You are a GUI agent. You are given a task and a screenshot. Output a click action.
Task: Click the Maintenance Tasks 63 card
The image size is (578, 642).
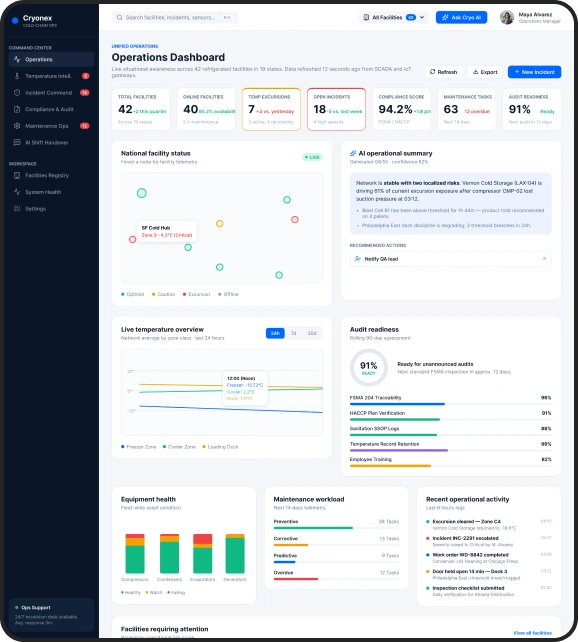[x=467, y=109]
